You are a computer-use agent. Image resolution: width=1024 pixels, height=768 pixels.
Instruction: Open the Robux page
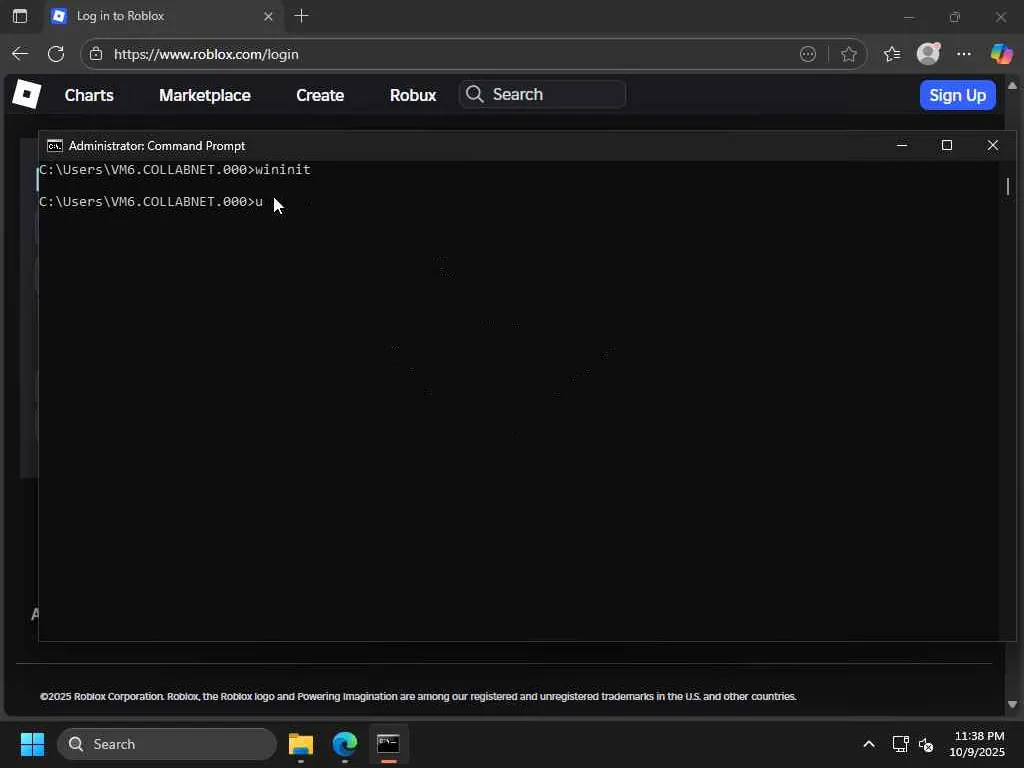click(x=413, y=95)
